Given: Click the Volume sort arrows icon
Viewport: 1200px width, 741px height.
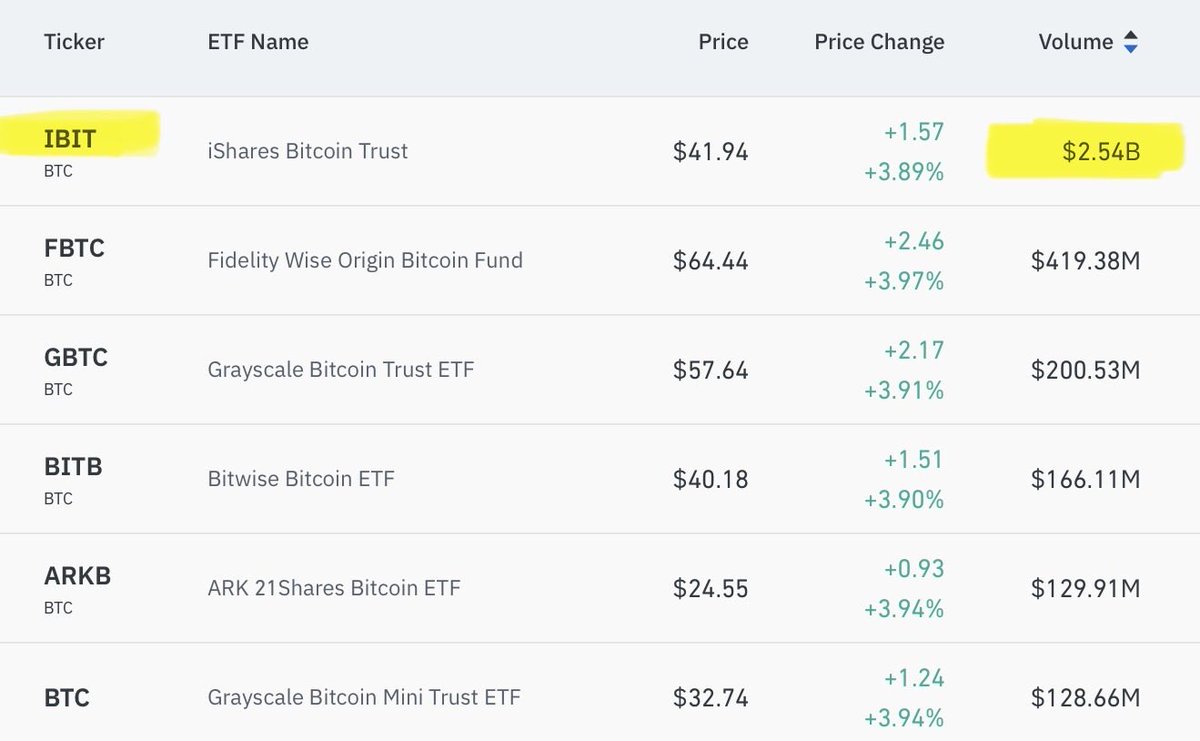Looking at the screenshot, I should [1131, 42].
